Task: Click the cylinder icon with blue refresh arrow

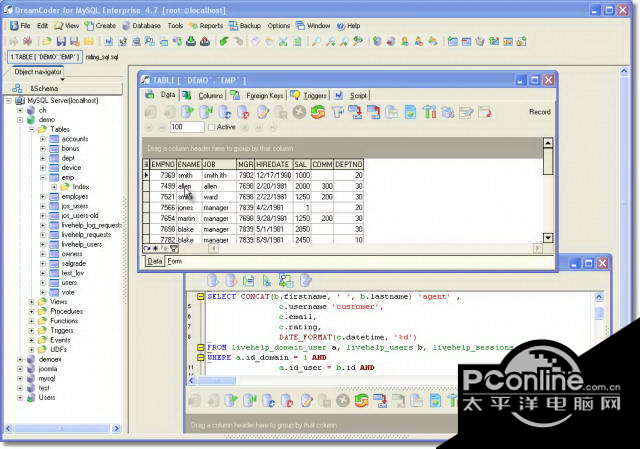Action: 225,112
